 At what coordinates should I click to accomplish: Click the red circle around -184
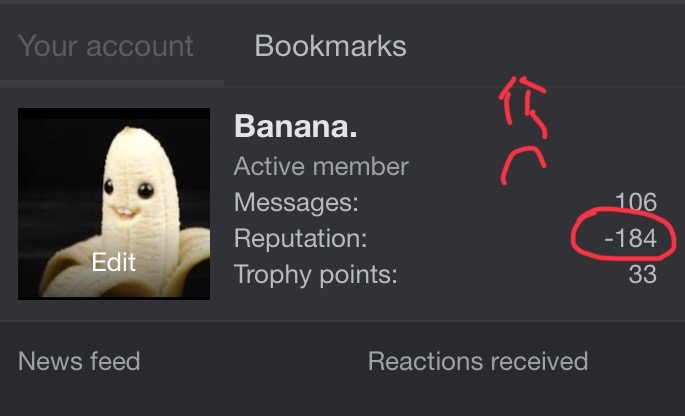(623, 235)
